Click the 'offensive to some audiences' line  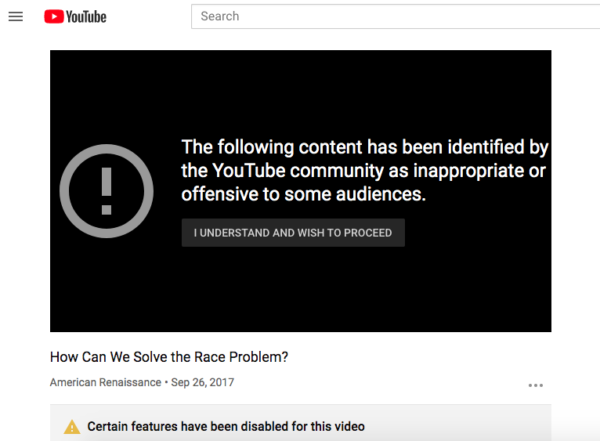pyautogui.click(x=304, y=196)
